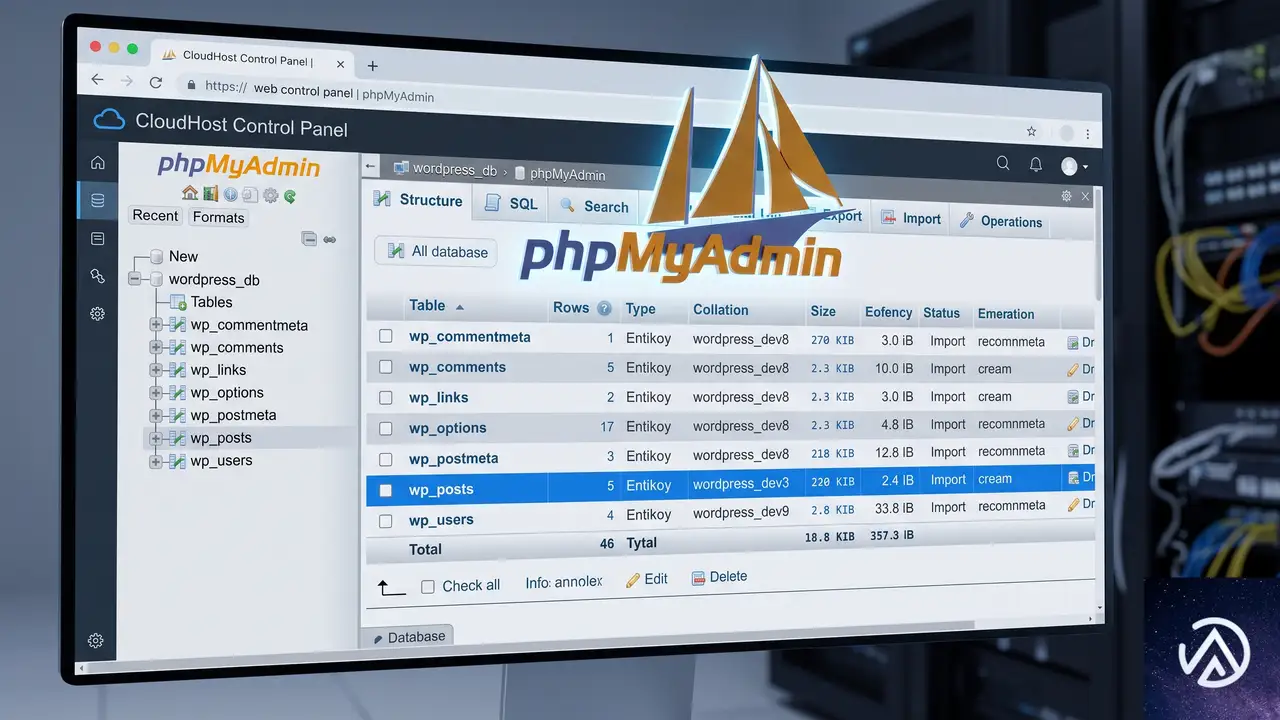The height and width of the screenshot is (720, 1280).
Task: Click the gear at the dark sidebar's bottom
Action: click(96, 641)
